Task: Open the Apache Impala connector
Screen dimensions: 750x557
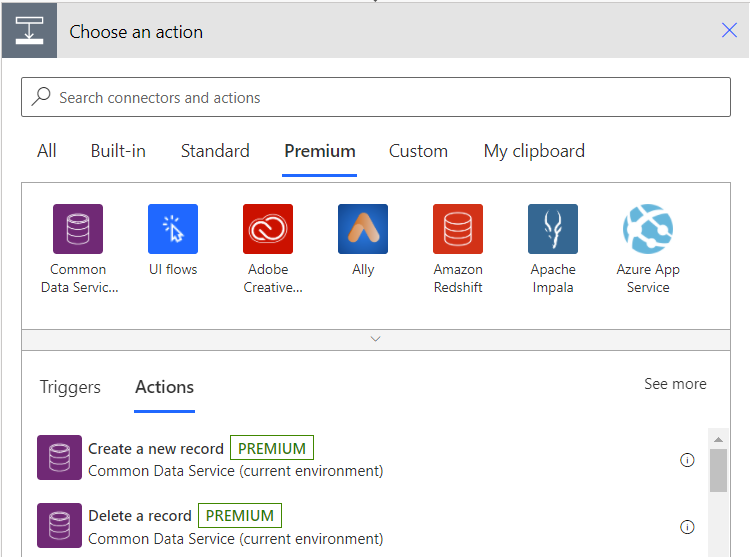Action: [x=553, y=229]
